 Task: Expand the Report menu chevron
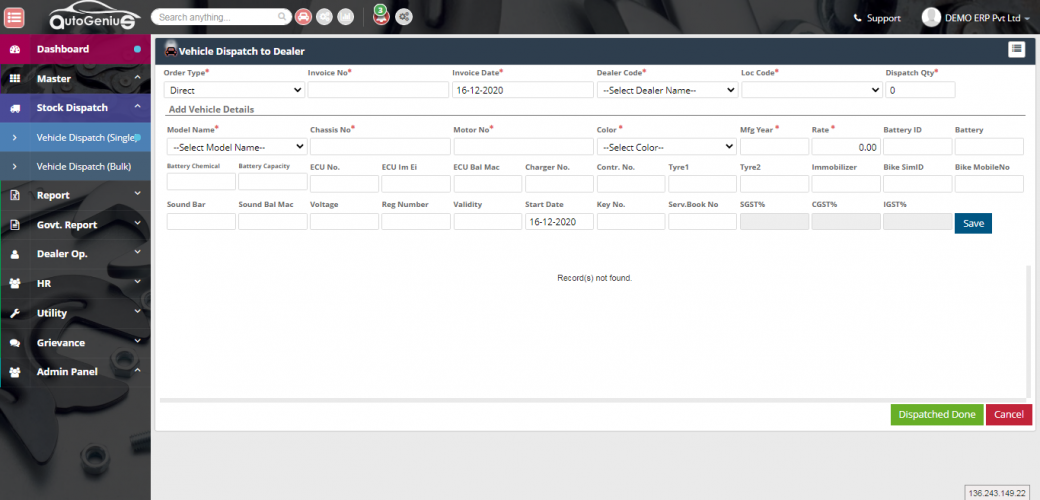pos(137,194)
